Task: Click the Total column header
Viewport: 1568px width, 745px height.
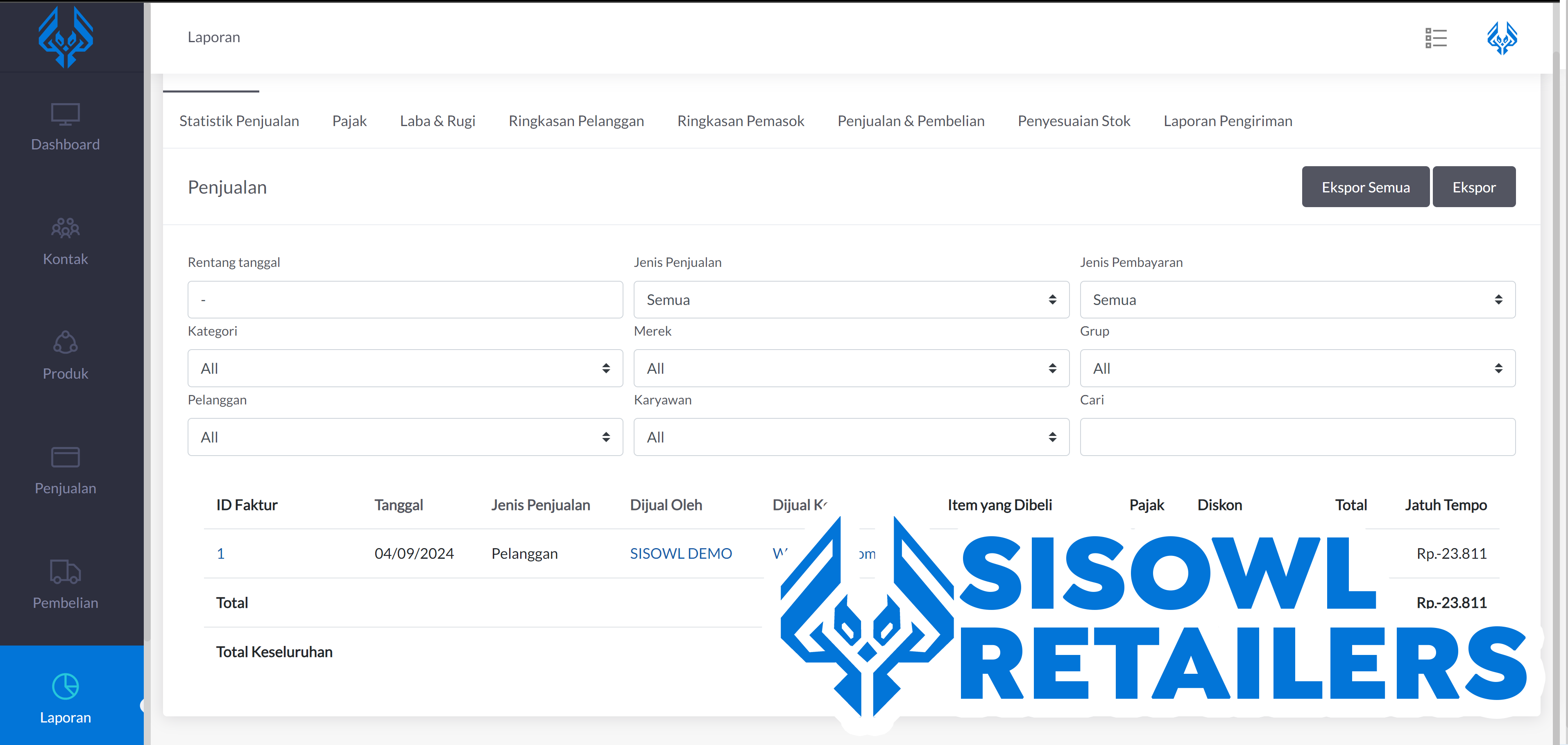Action: [1350, 505]
